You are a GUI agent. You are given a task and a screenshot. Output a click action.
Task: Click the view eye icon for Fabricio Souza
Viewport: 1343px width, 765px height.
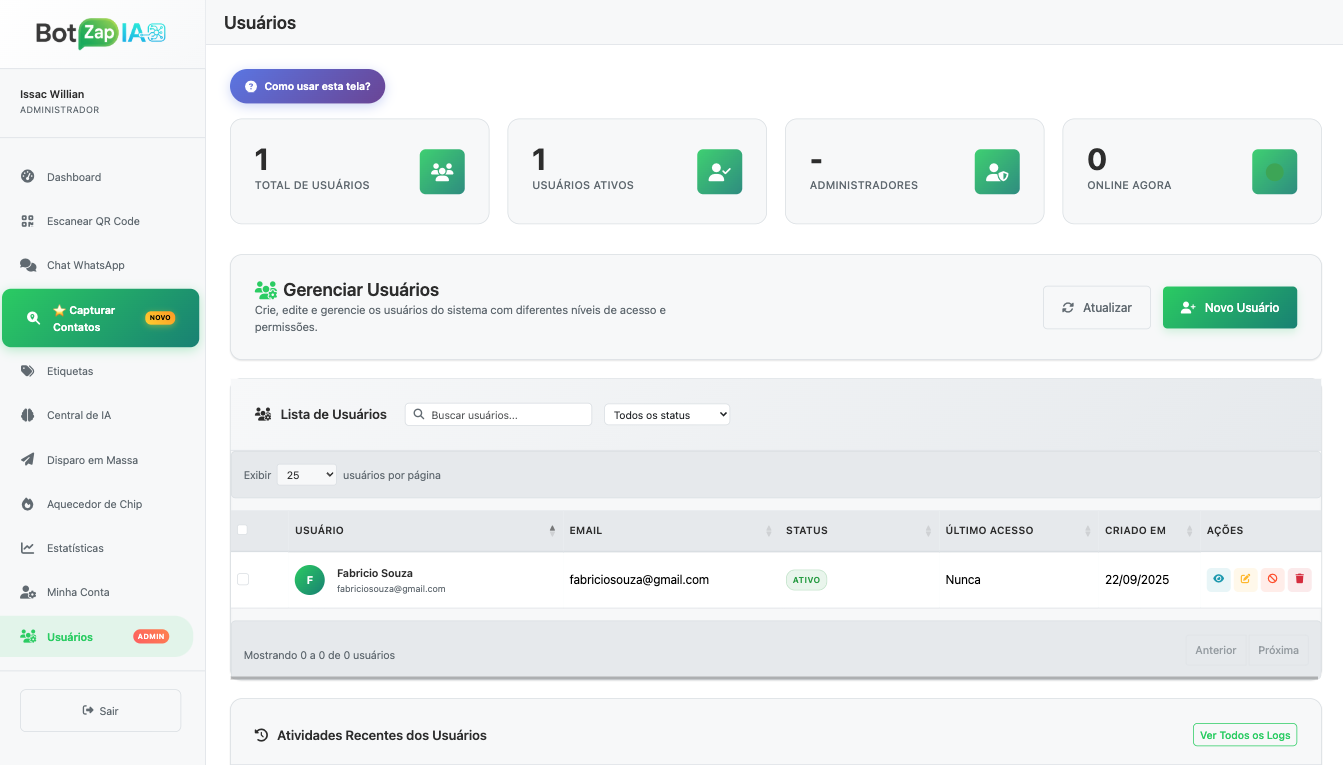pos(1218,579)
